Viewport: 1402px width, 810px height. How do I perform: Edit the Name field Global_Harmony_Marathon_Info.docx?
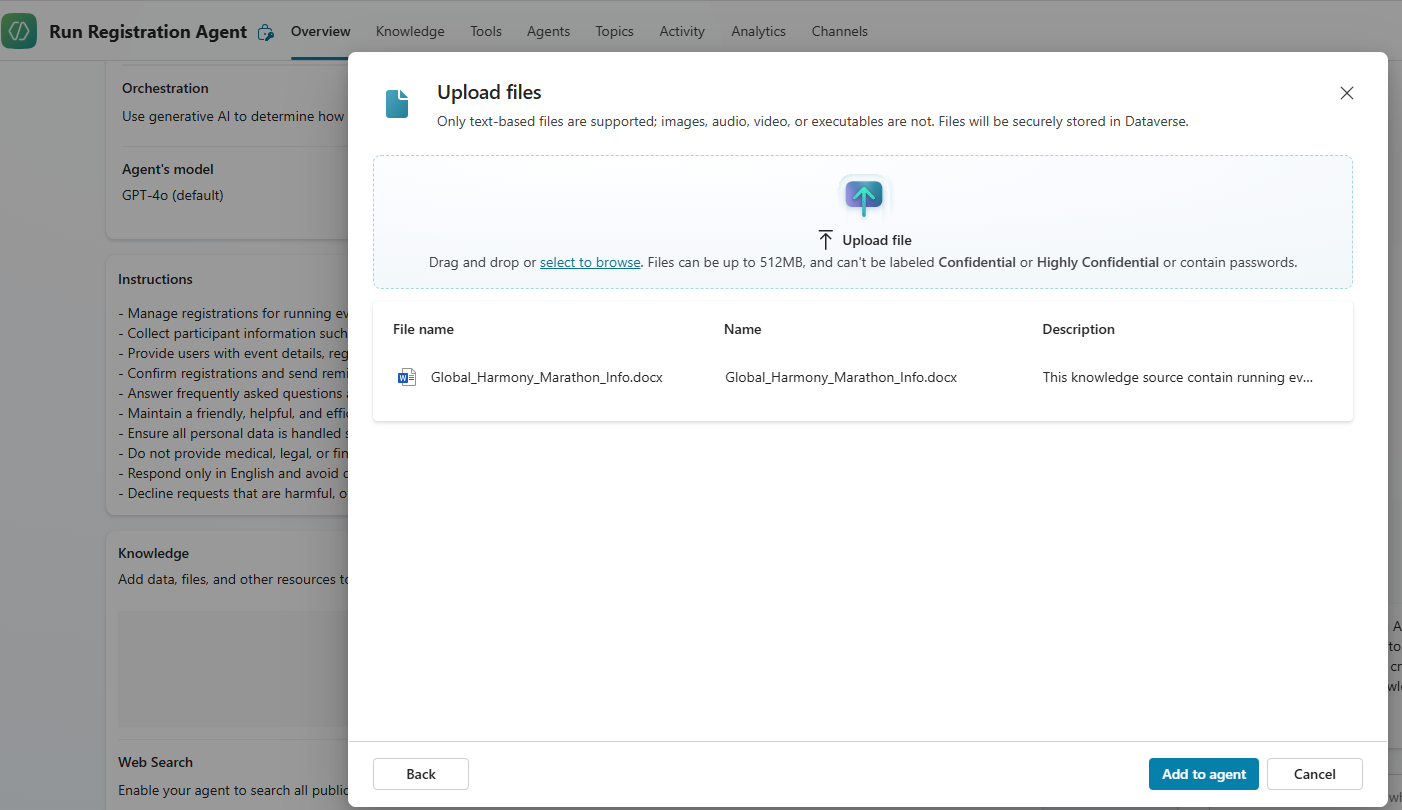840,377
